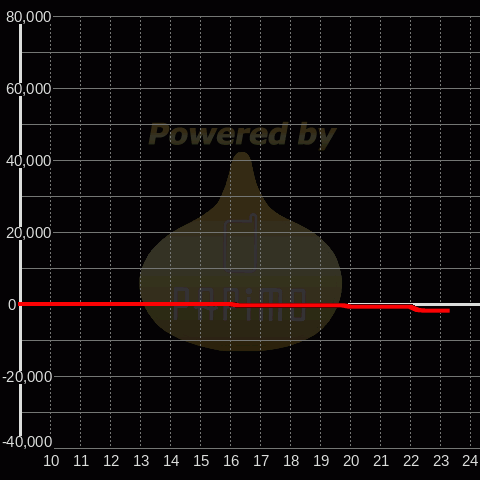Click the red line's dip at 16

click(234, 305)
